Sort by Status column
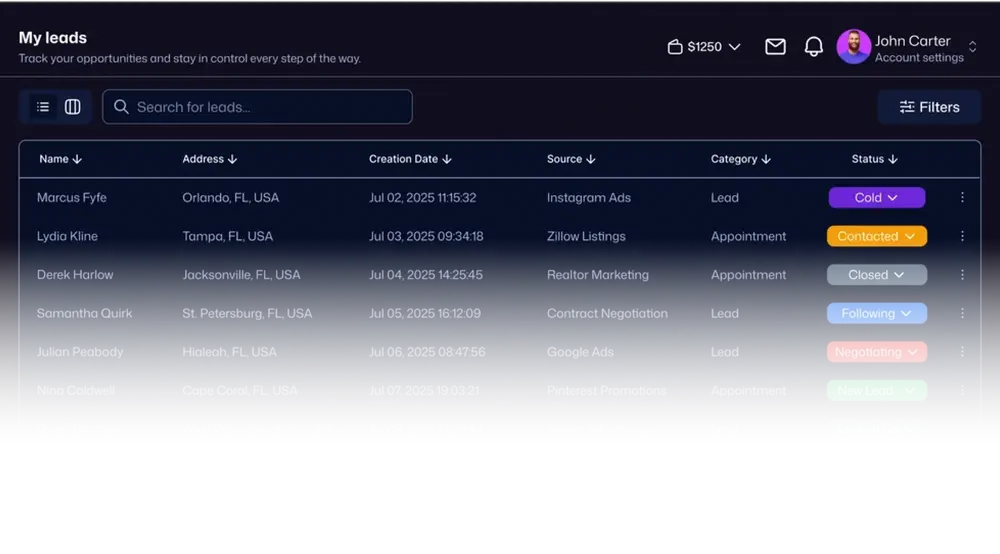 (875, 159)
